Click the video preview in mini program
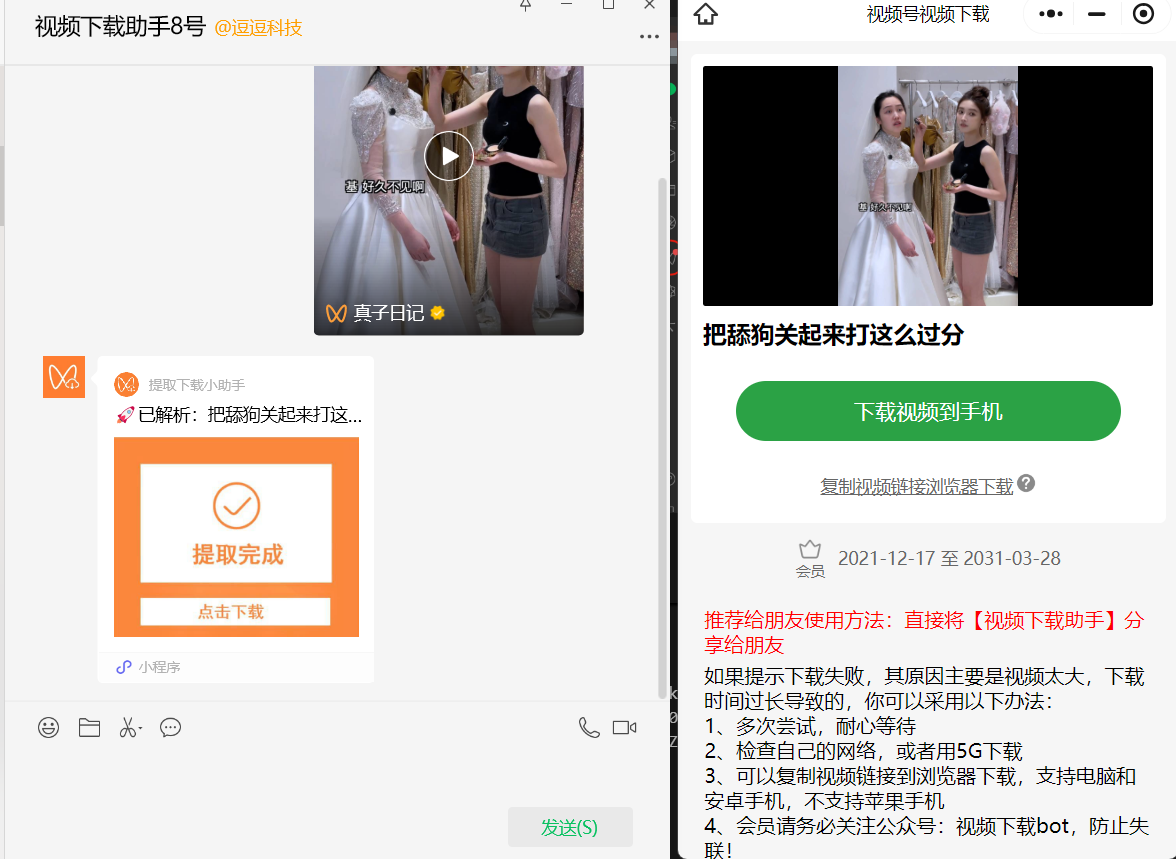Viewport: 1176px width, 859px height. [928, 186]
